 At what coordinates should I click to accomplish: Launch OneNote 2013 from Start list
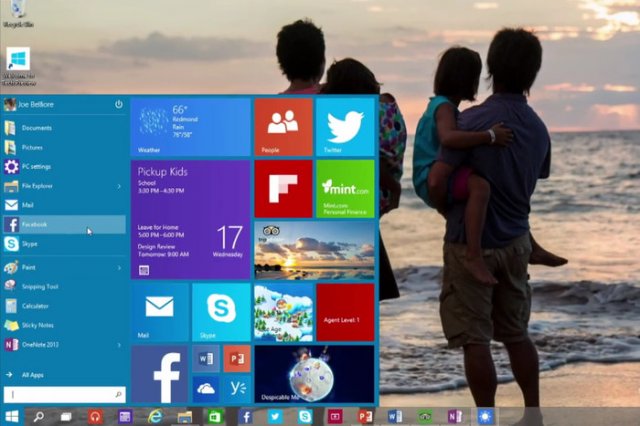coord(64,345)
